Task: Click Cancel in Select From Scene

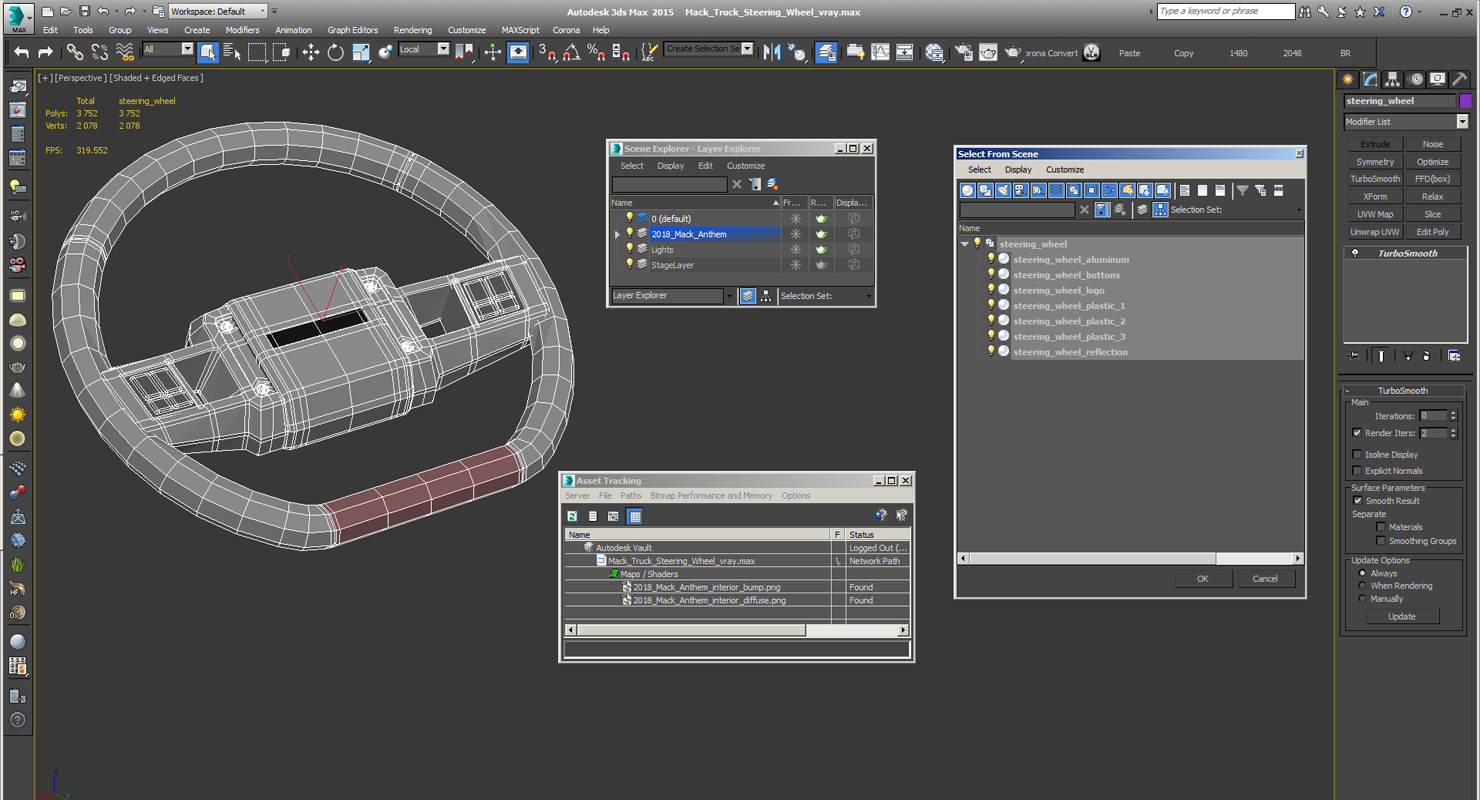Action: (1265, 578)
